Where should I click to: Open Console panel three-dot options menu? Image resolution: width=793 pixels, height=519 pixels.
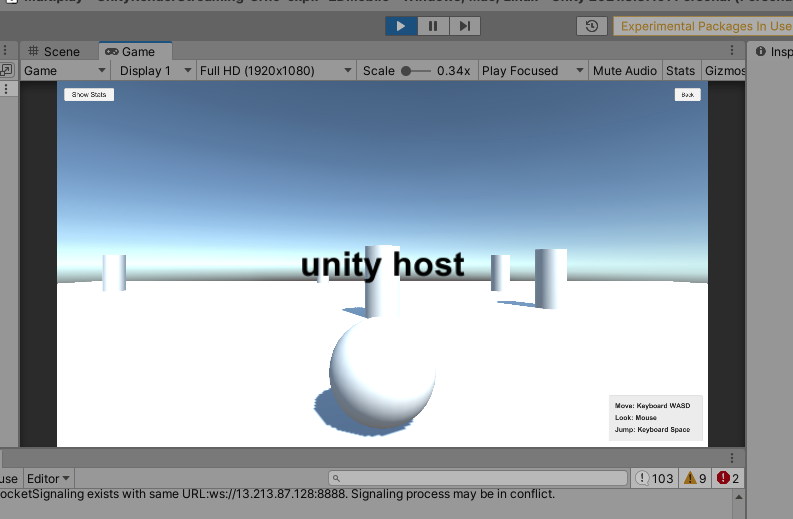click(x=732, y=458)
